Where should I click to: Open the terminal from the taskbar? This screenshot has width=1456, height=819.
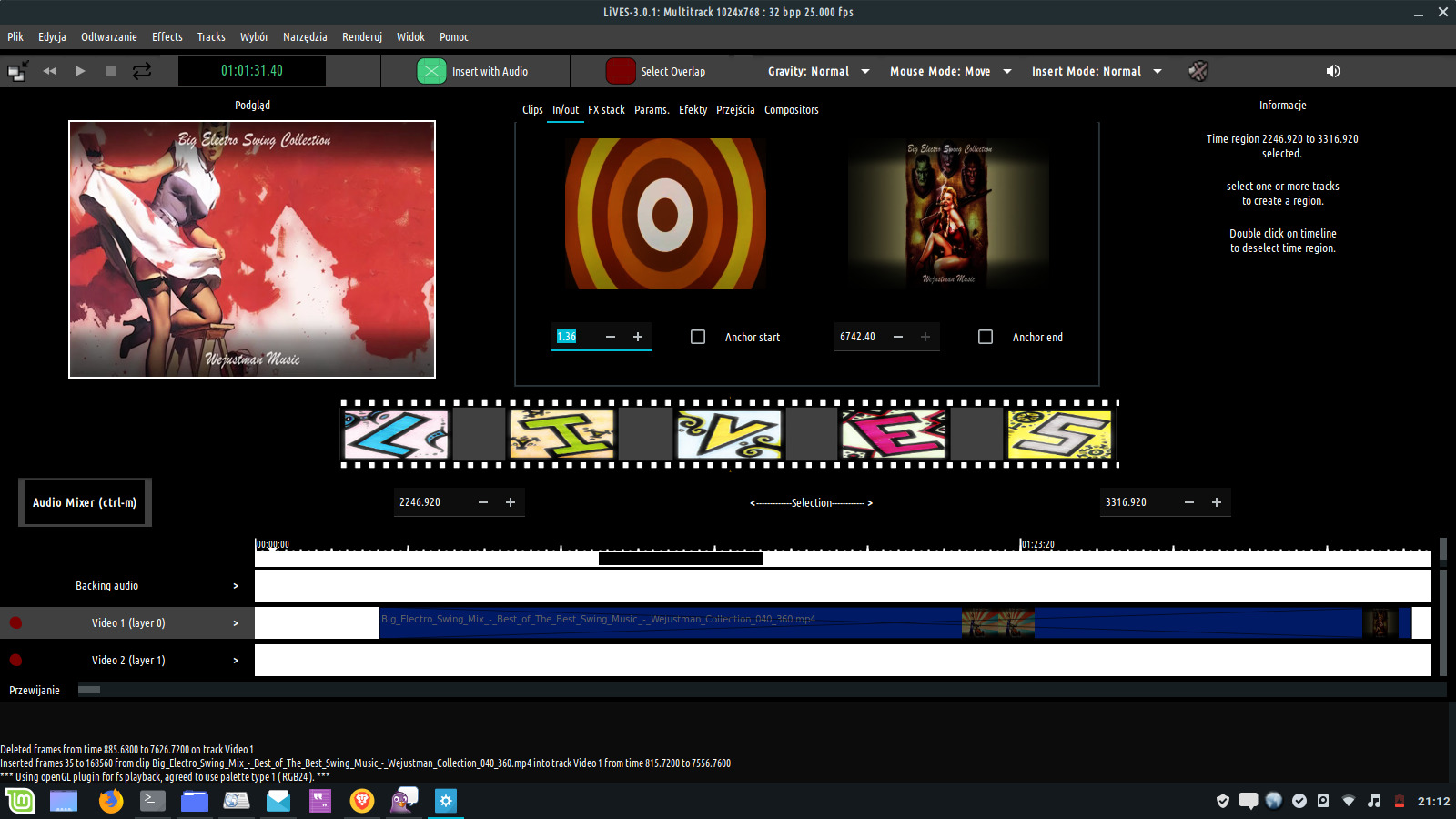153,801
